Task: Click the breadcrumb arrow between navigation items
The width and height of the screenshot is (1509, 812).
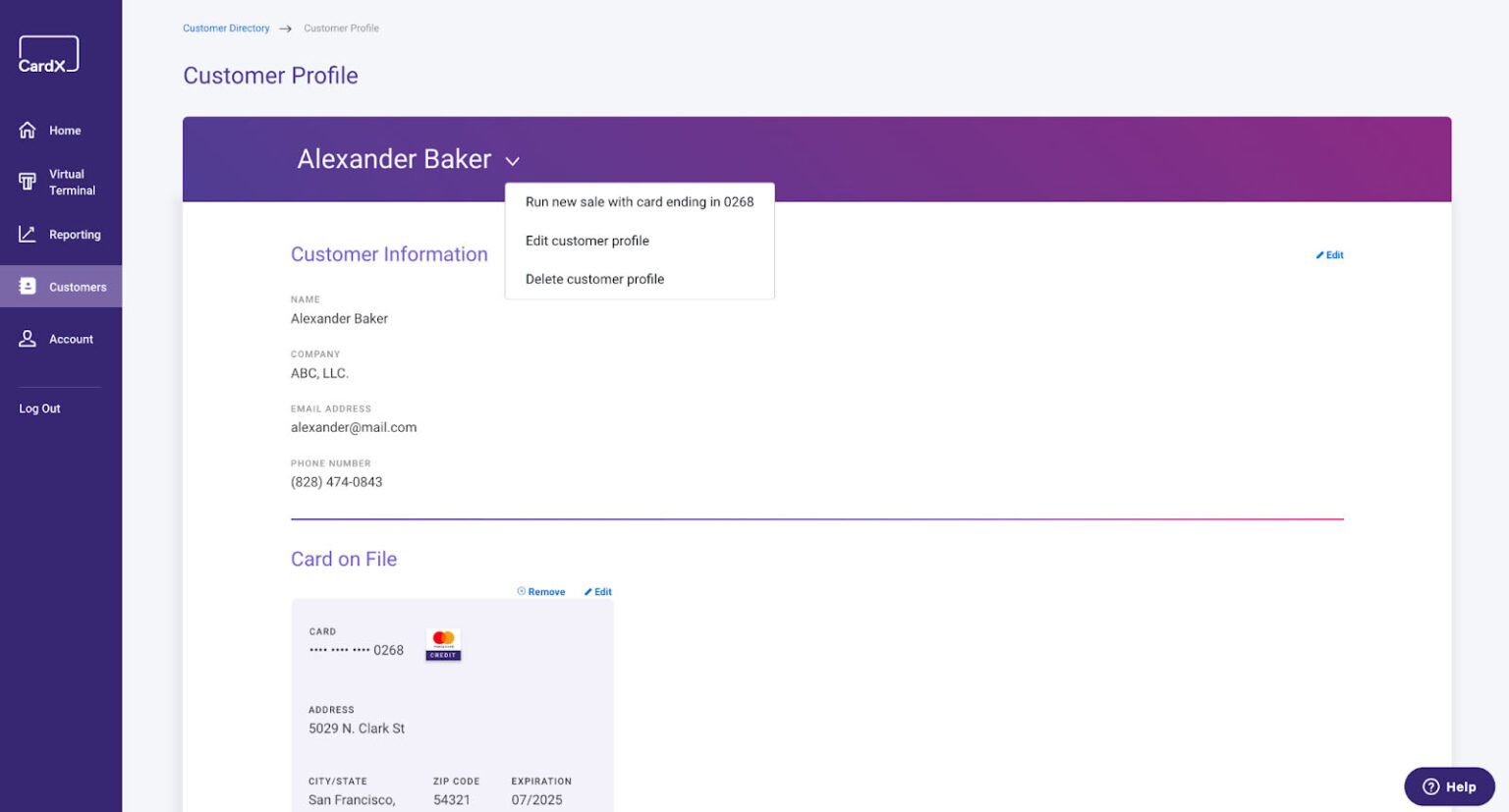Action: 285,28
